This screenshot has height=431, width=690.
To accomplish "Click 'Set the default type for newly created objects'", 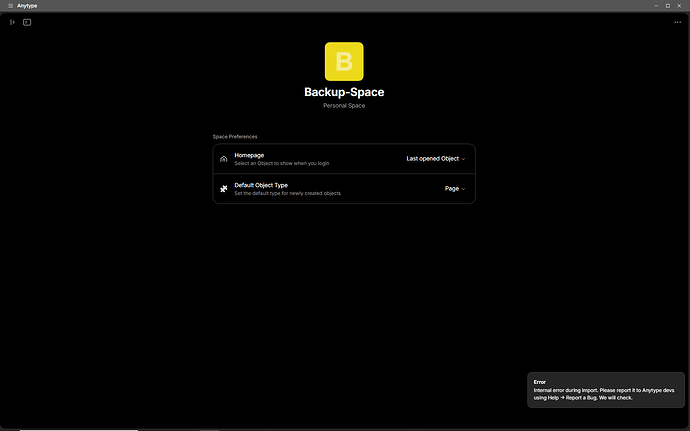I will (x=287, y=193).
